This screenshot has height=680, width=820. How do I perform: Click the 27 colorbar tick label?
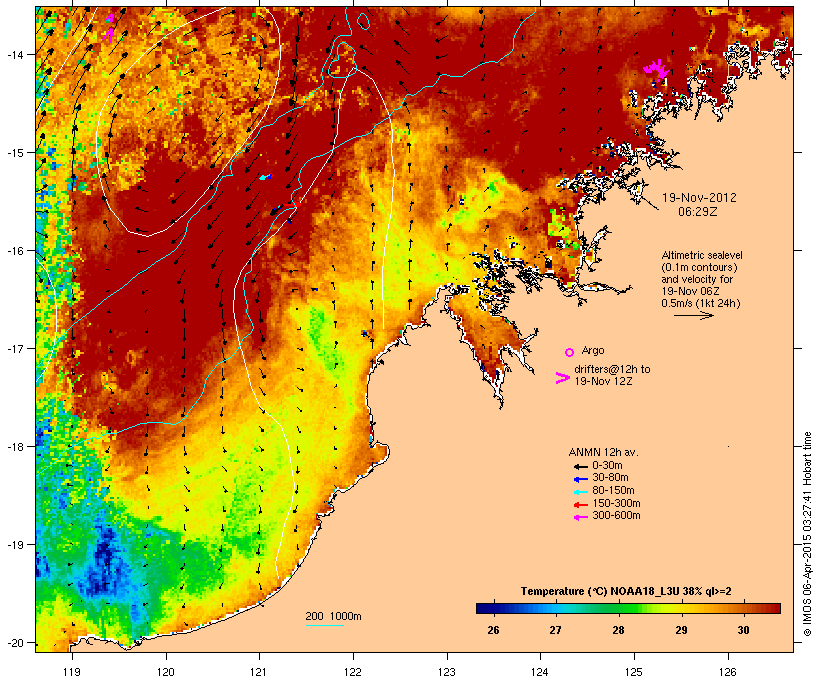[x=555, y=630]
